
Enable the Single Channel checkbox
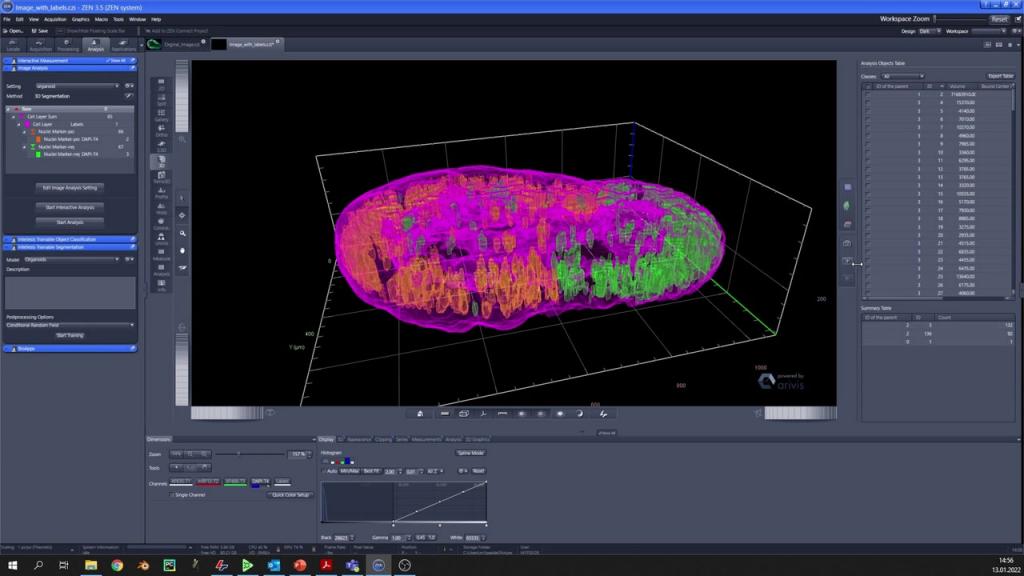pyautogui.click(x=172, y=495)
